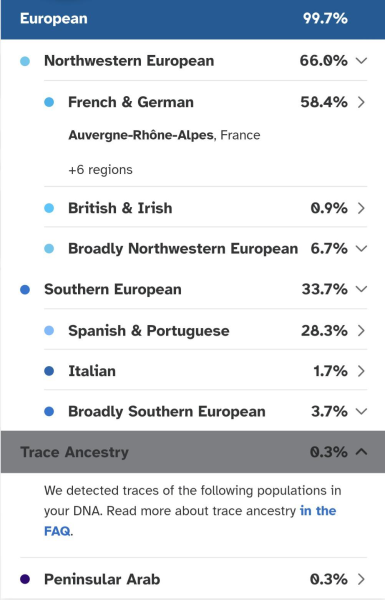Image resolution: width=385 pixels, height=600 pixels.
Task: Click the 'in the FAQ' link
Action: point(190,521)
